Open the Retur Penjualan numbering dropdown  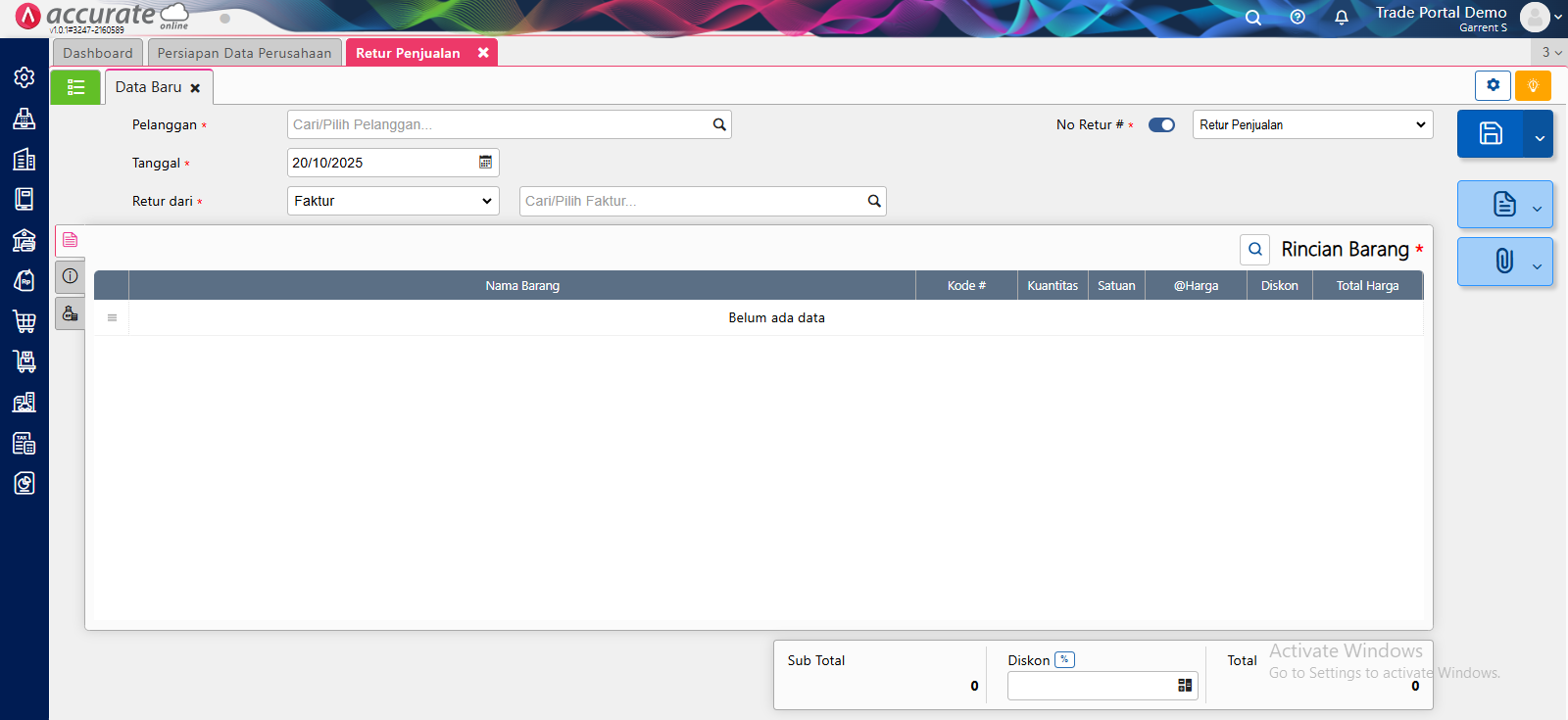tap(1312, 124)
